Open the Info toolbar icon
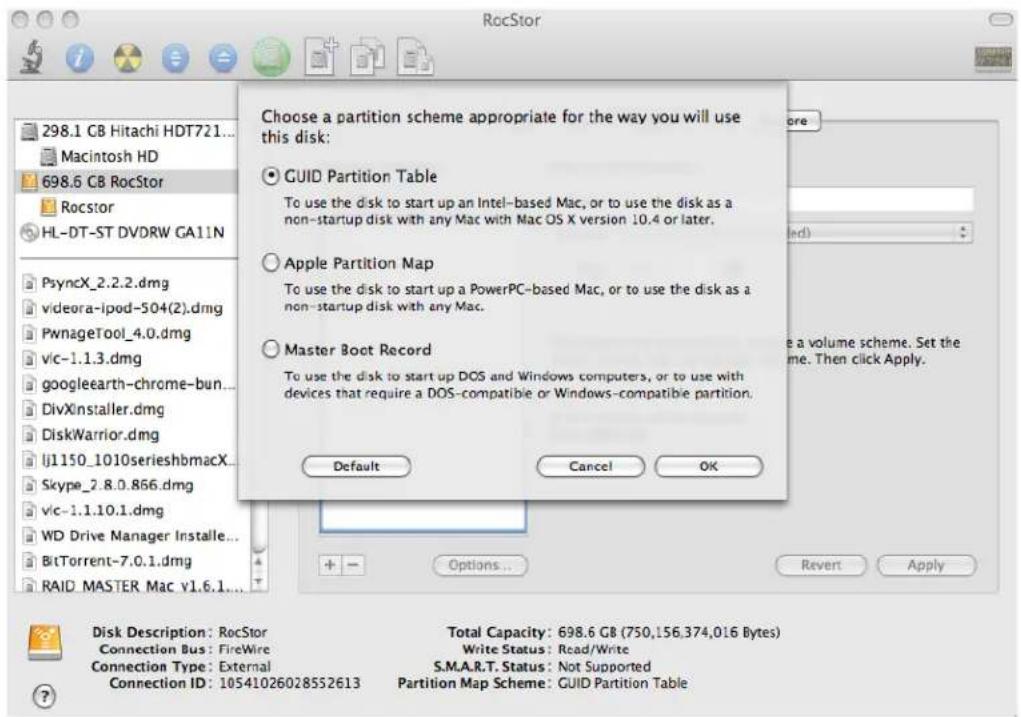The image size is (1021, 717). point(79,59)
